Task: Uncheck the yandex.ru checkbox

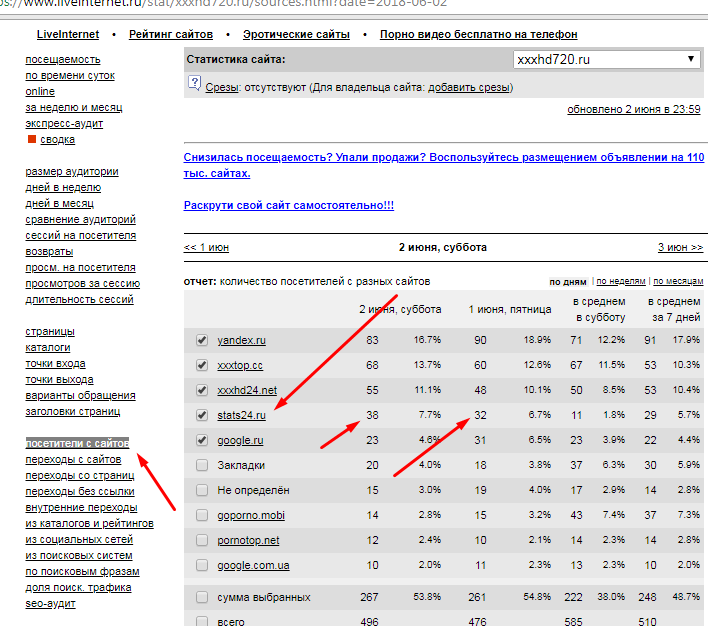Action: (x=202, y=341)
